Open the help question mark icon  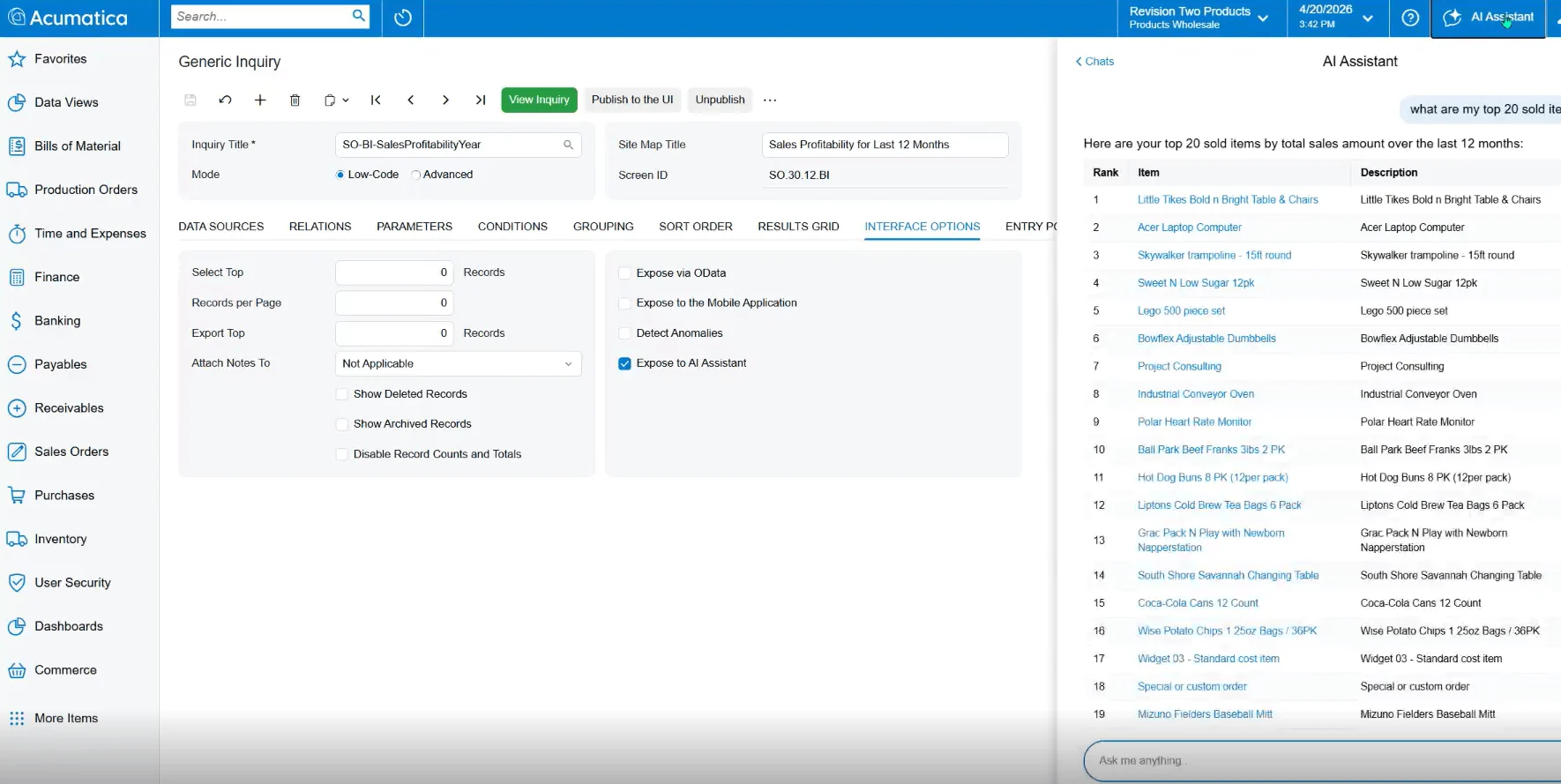click(1410, 18)
